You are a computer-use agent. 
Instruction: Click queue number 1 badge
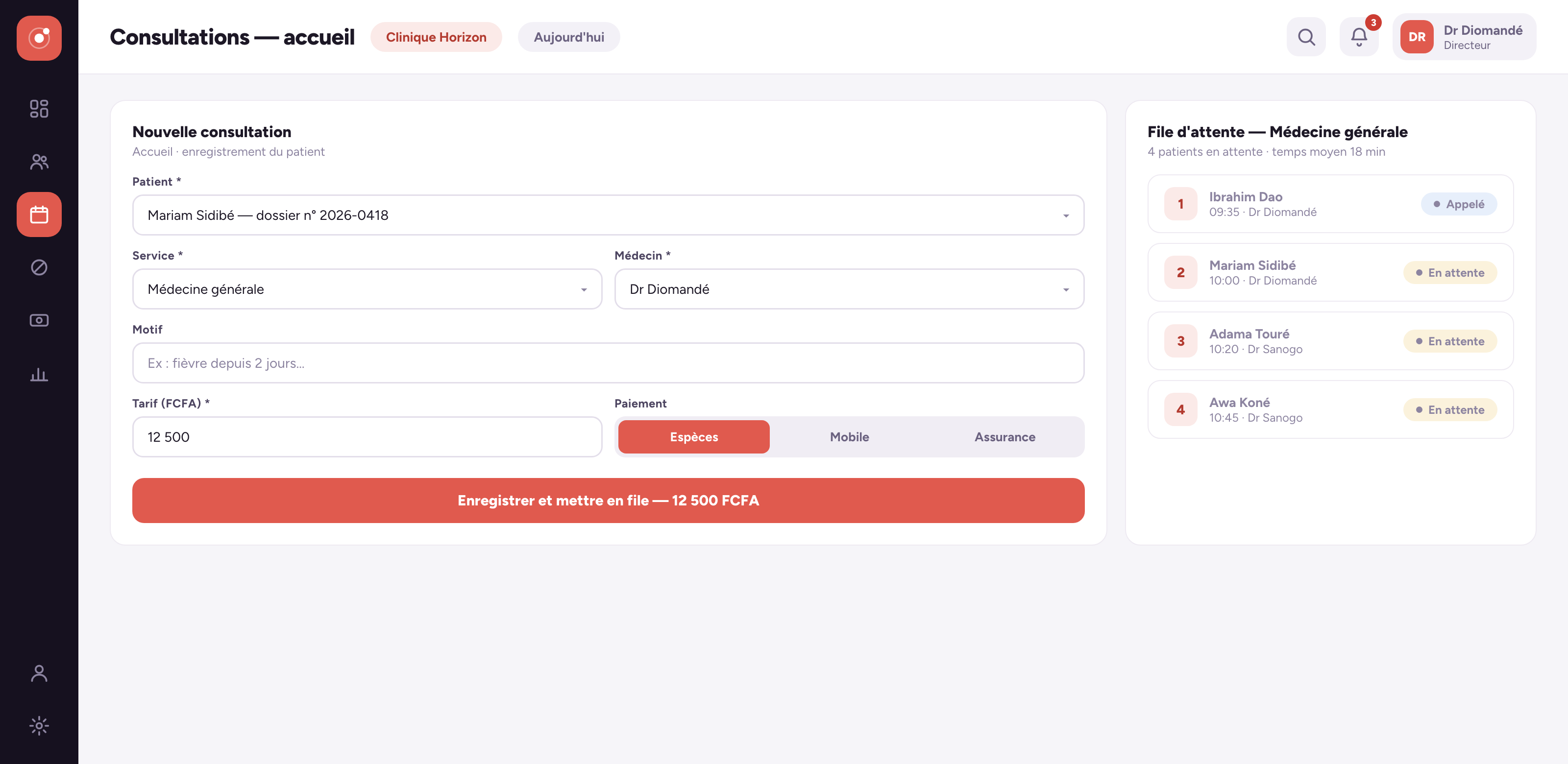click(x=1180, y=204)
